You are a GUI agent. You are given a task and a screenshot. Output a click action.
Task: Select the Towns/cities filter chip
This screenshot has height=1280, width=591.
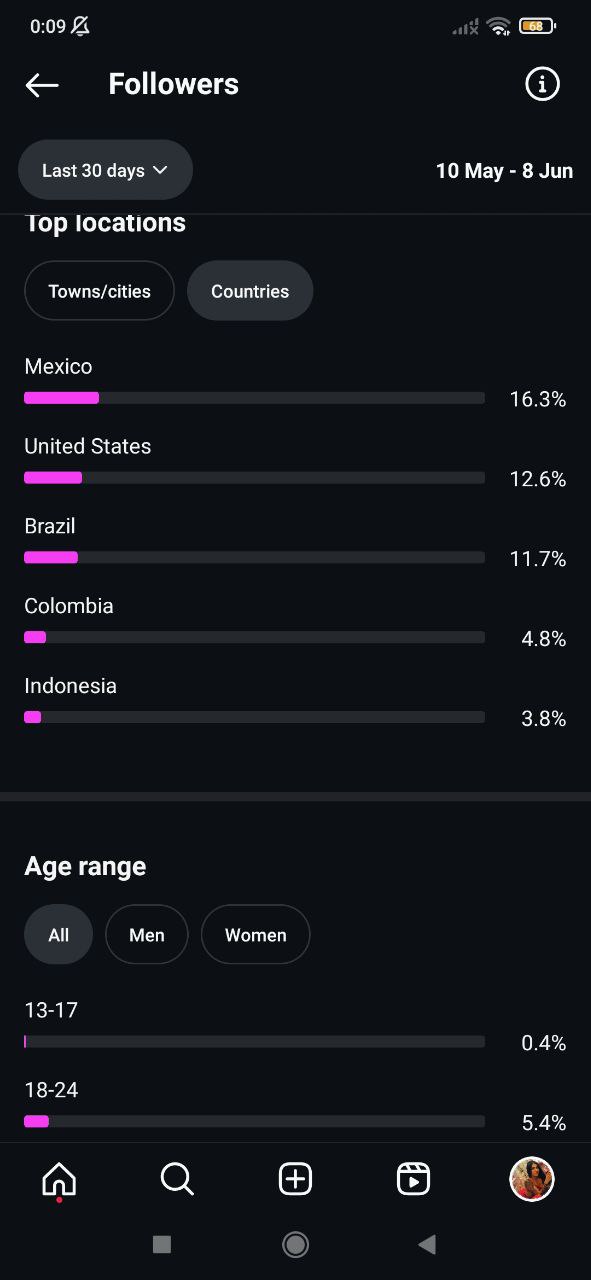tap(99, 291)
